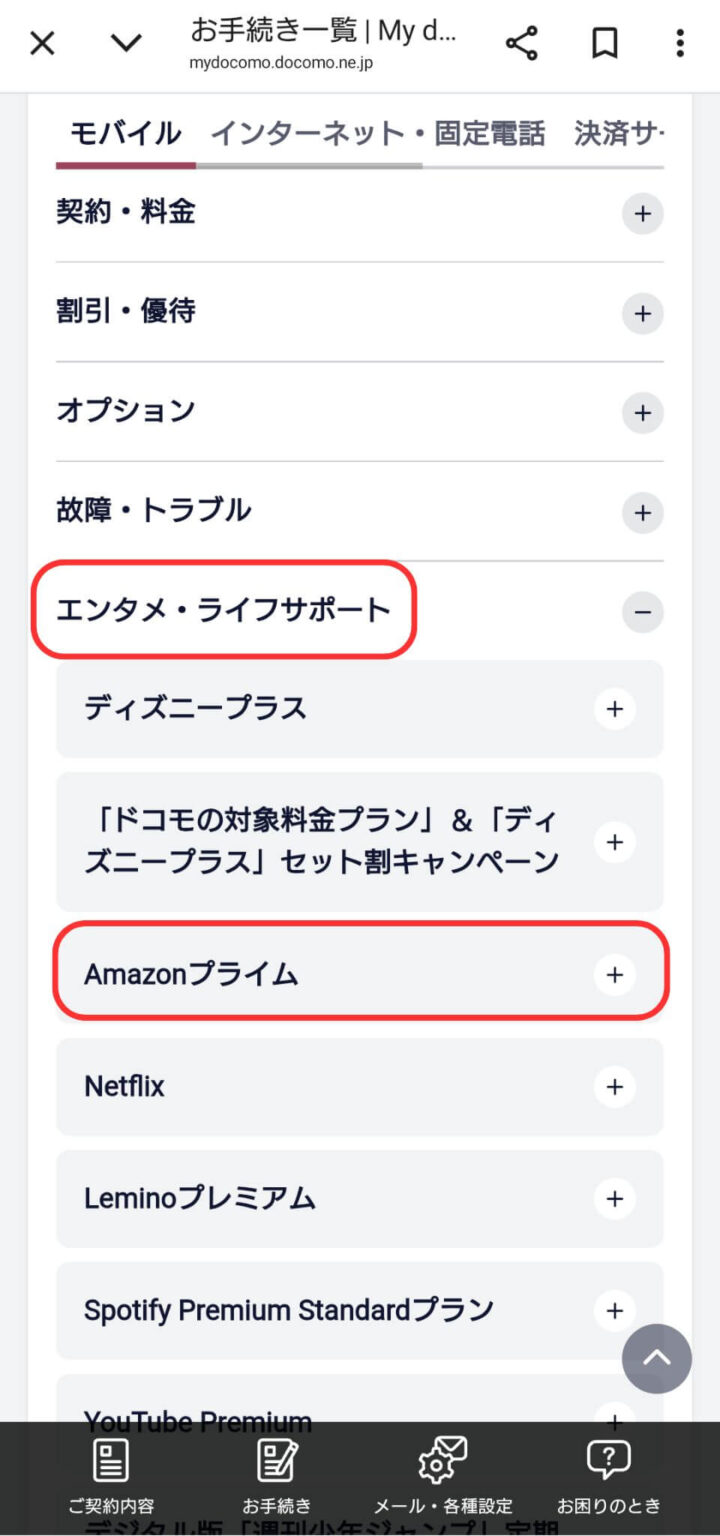The image size is (720, 1536).
Task: Bookmark this page with the bookmark icon
Action: point(605,43)
